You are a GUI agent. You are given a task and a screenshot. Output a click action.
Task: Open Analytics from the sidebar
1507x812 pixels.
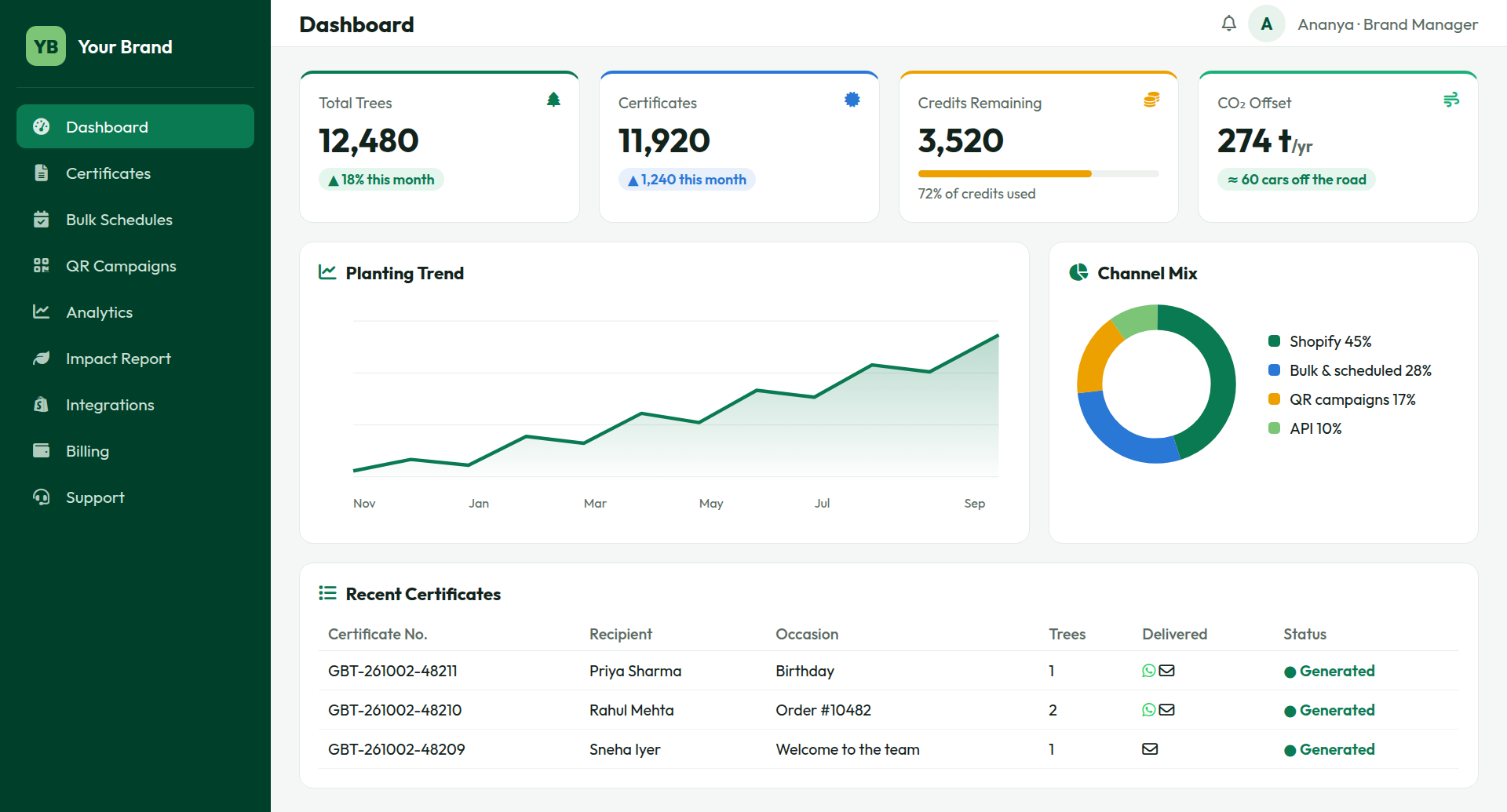[135, 311]
